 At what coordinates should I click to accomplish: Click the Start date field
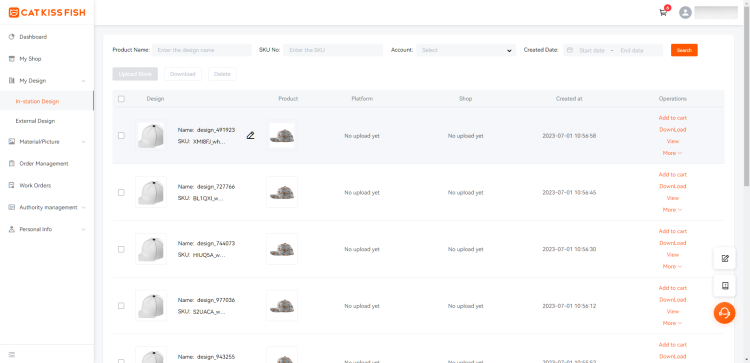[x=592, y=50]
